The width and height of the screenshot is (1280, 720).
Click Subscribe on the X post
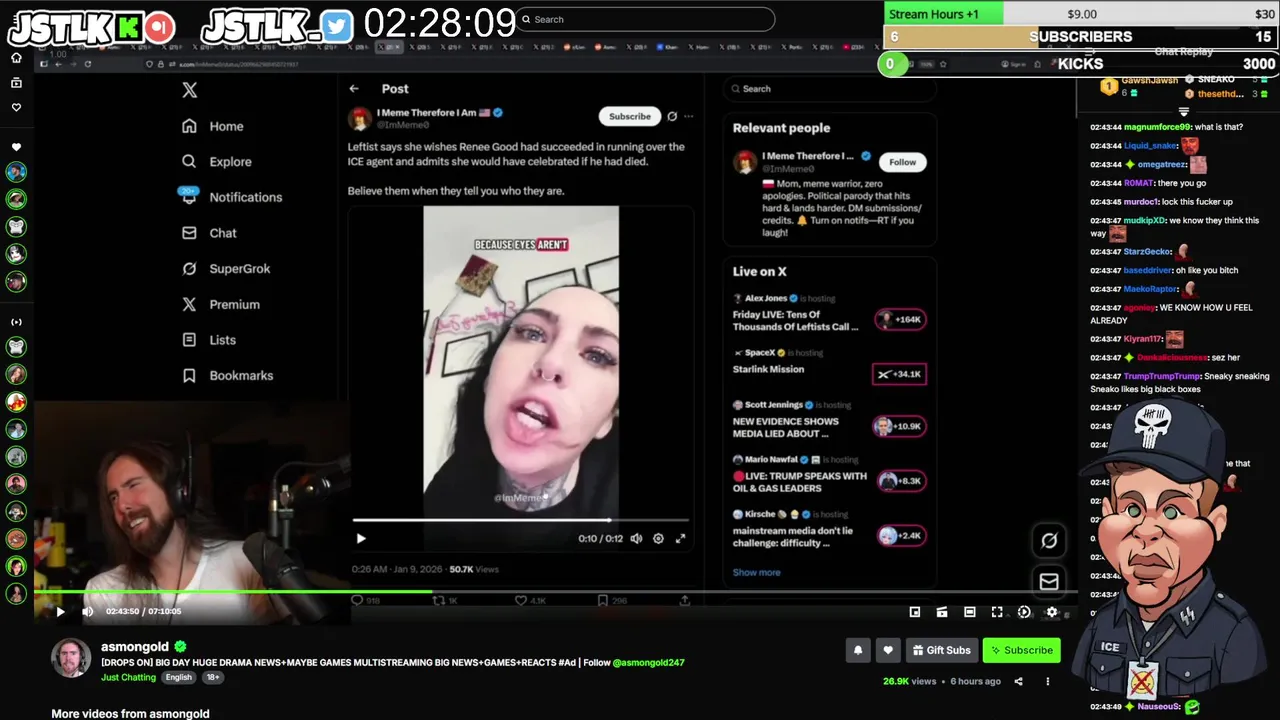(x=630, y=116)
